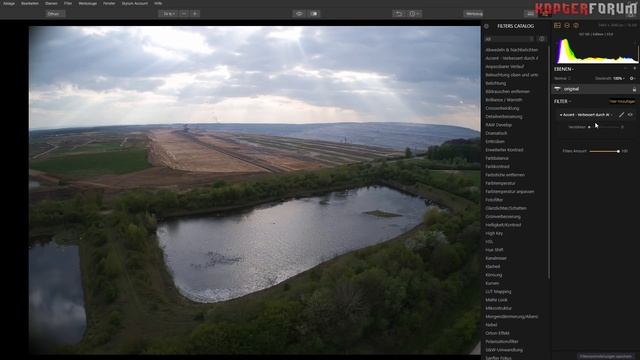Select Brilliance / Warmth filter
This screenshot has width=640, height=360.
504,100
